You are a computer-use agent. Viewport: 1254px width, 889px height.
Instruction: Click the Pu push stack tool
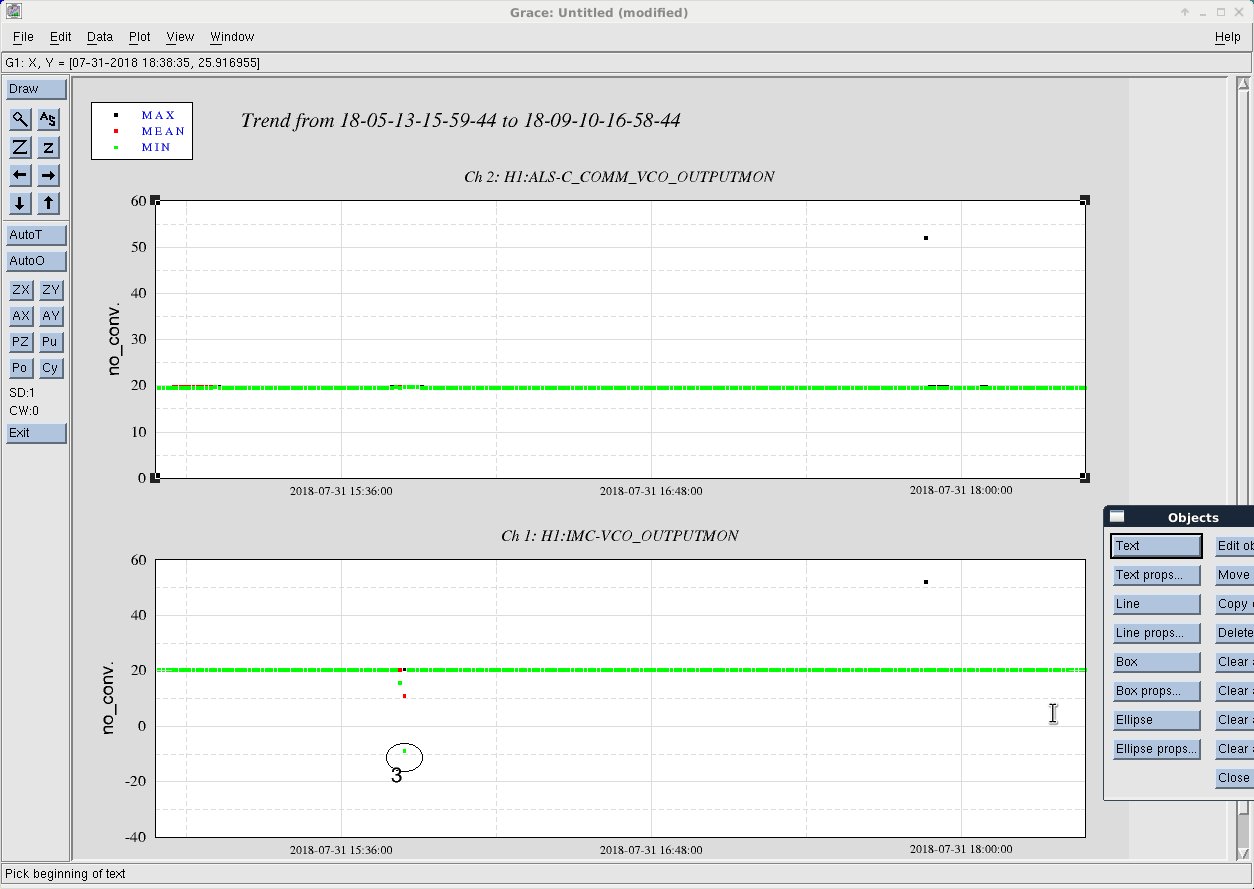point(51,342)
